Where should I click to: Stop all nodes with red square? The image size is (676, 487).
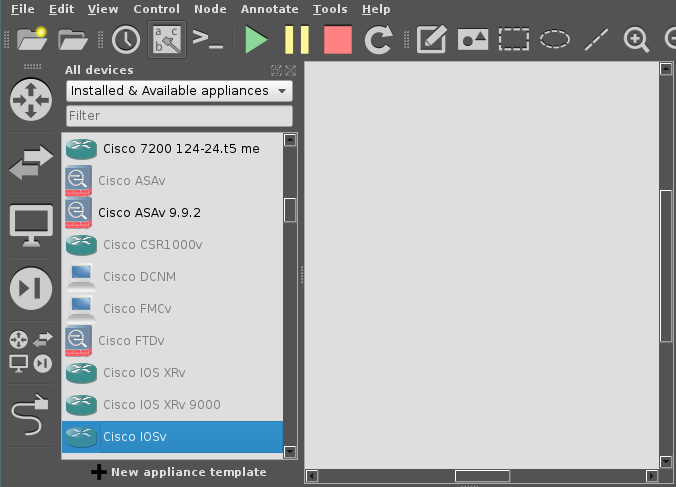tap(338, 40)
